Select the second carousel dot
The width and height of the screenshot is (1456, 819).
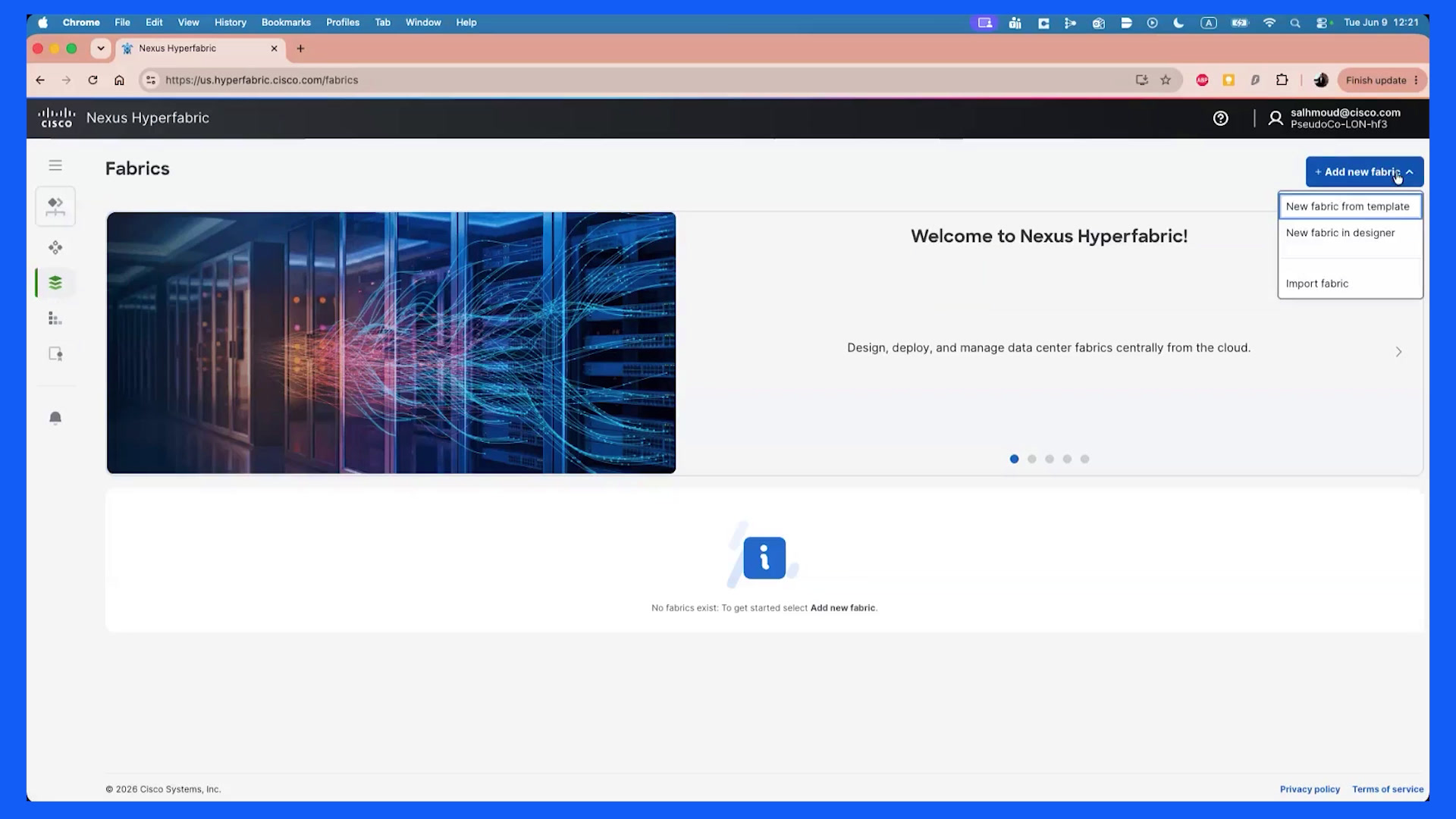click(x=1031, y=459)
